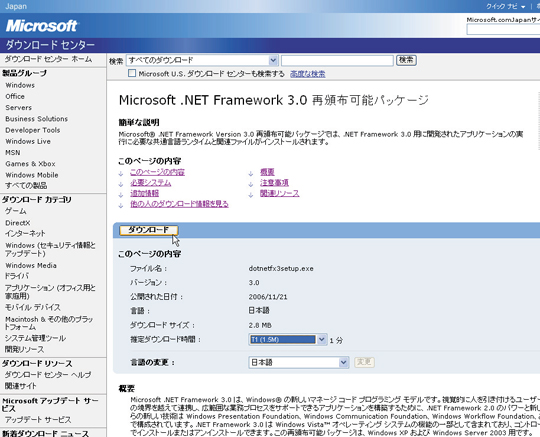Click the arrow icon beside 関連リソース
This screenshot has height=437, width=540.
251,195
